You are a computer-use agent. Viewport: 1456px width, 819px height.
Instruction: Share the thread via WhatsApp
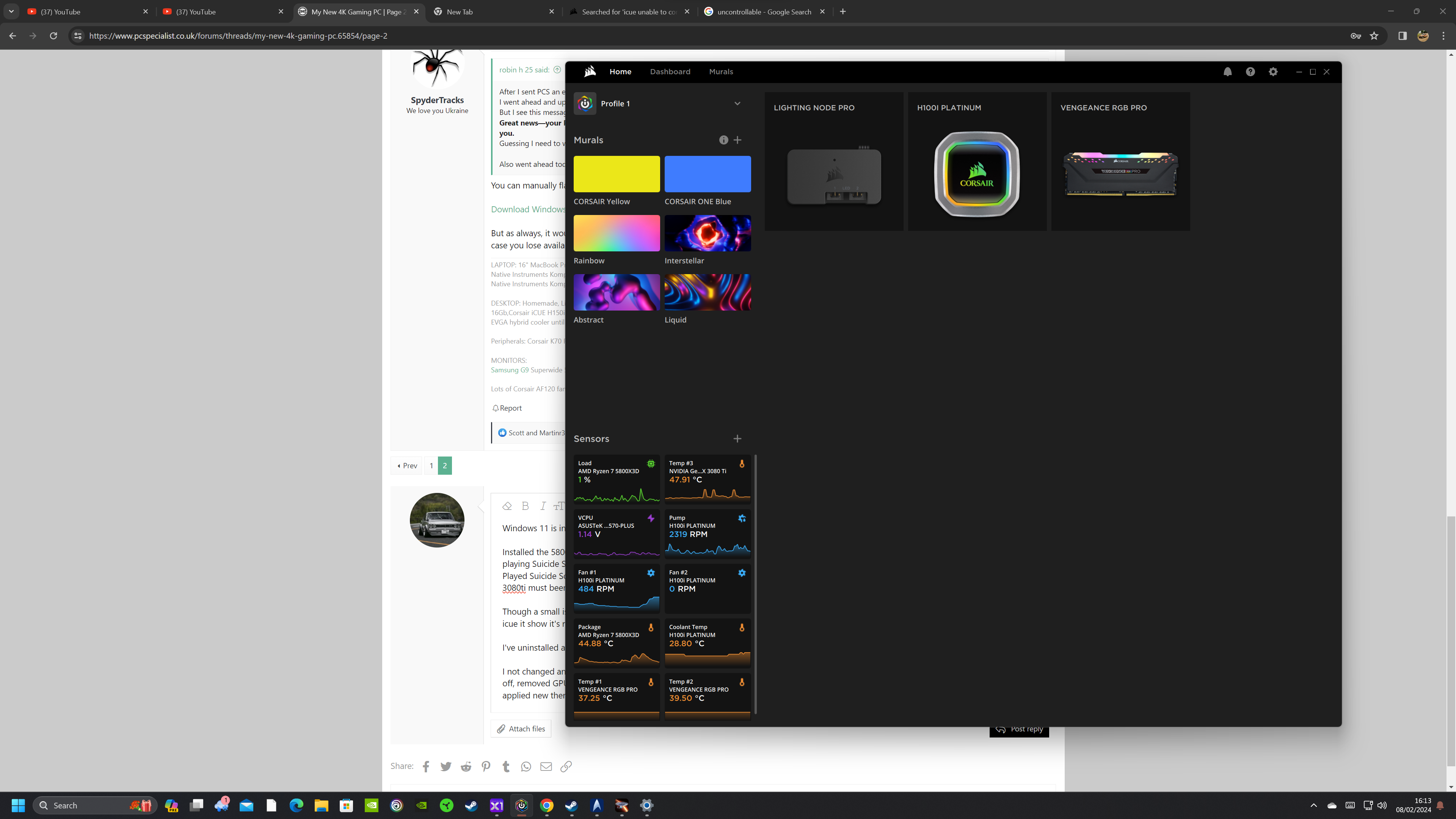point(526,766)
